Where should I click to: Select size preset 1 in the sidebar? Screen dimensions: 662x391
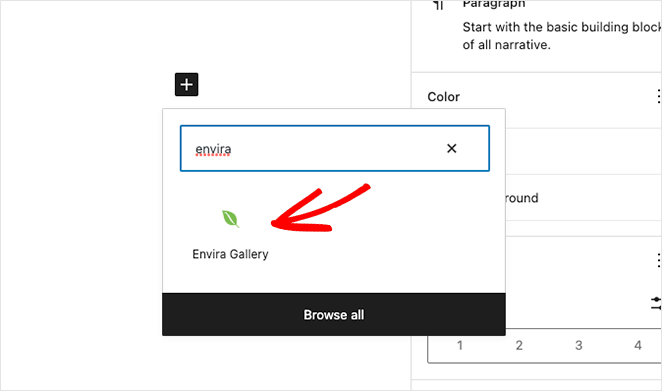point(460,345)
